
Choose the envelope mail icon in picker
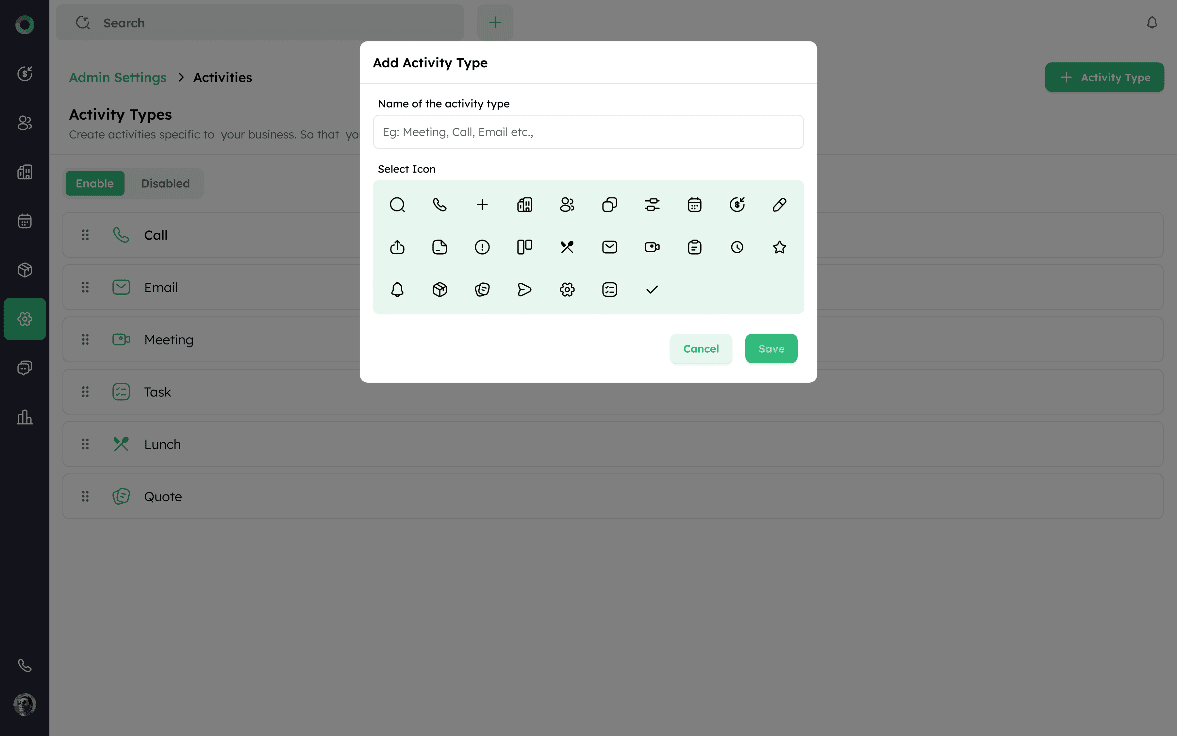click(610, 247)
